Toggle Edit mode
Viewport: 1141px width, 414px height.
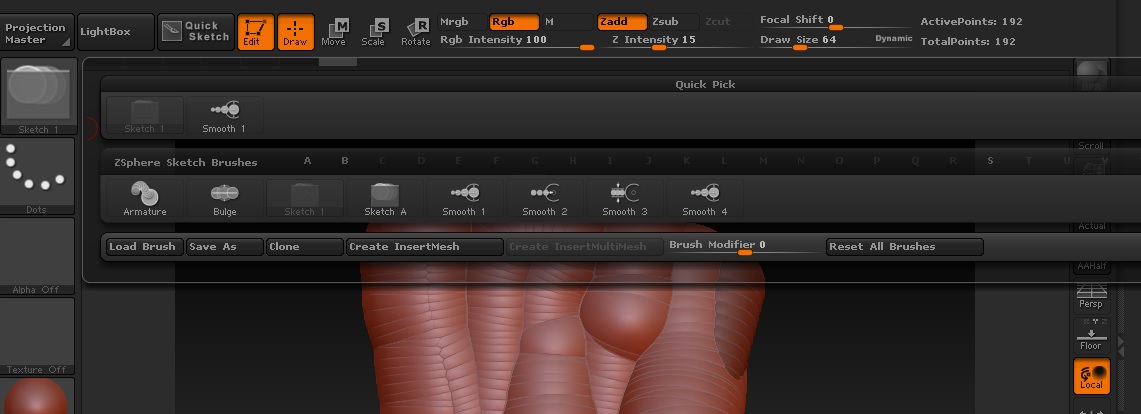(x=255, y=31)
